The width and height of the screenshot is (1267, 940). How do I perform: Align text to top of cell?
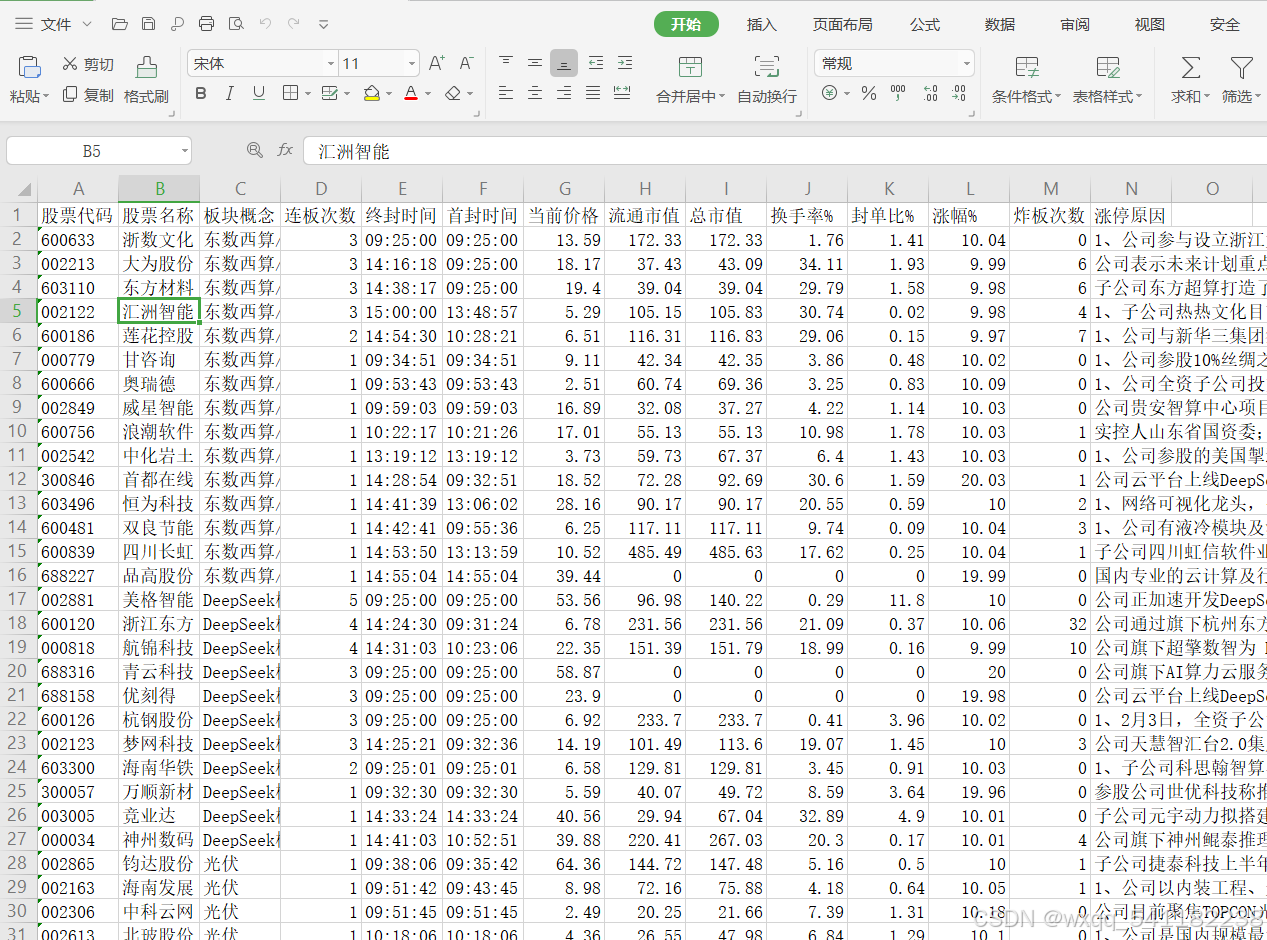[506, 63]
